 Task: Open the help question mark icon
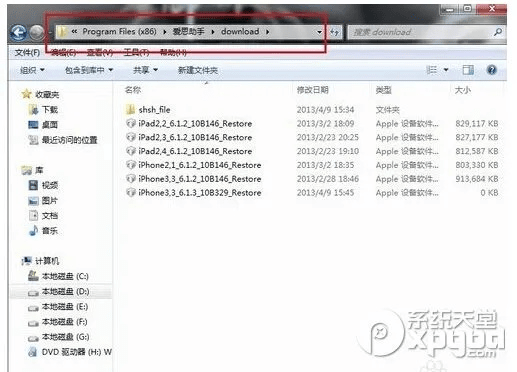(492, 70)
